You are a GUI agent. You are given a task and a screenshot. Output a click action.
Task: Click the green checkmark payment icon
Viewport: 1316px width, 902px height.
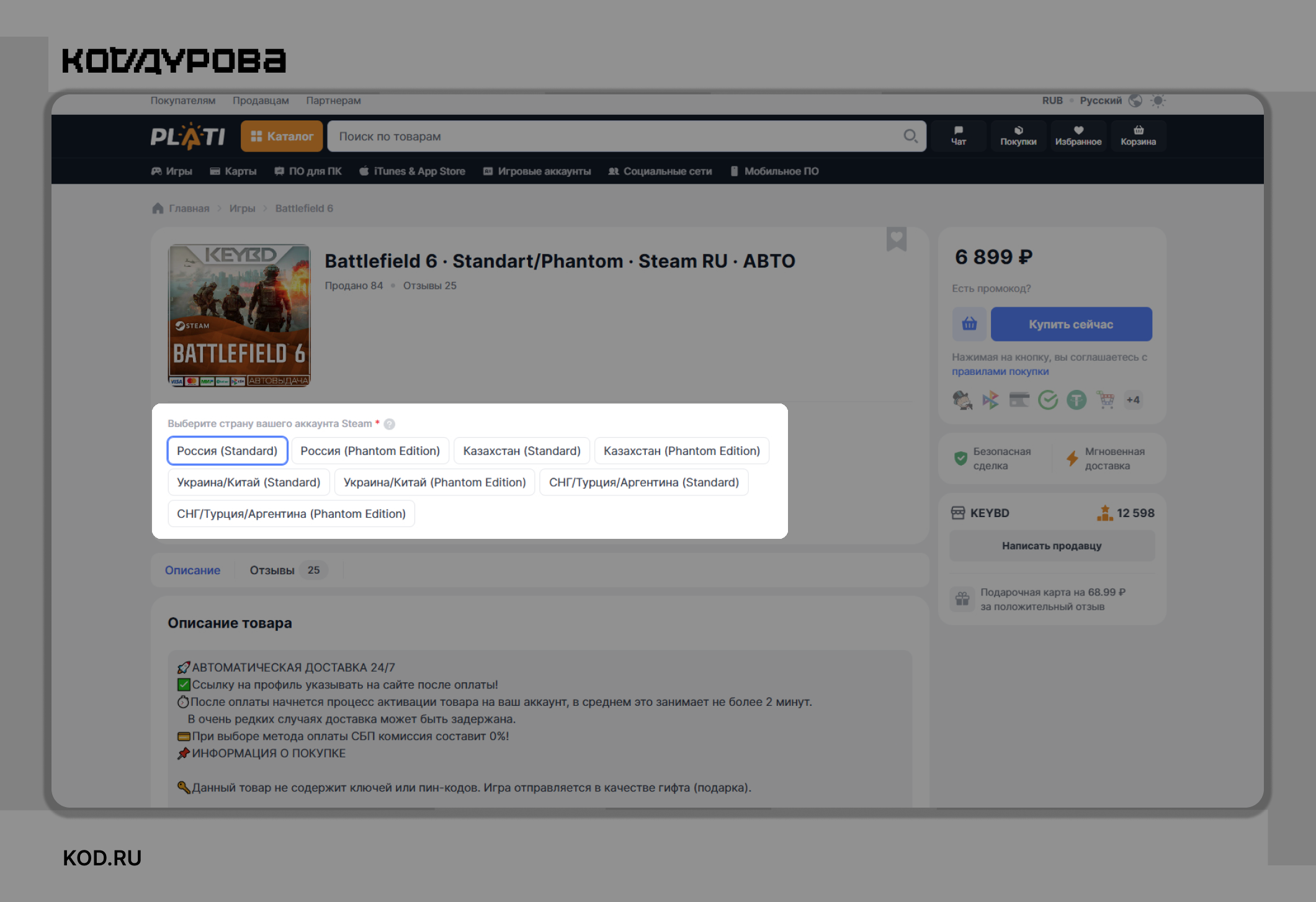pos(1048,400)
